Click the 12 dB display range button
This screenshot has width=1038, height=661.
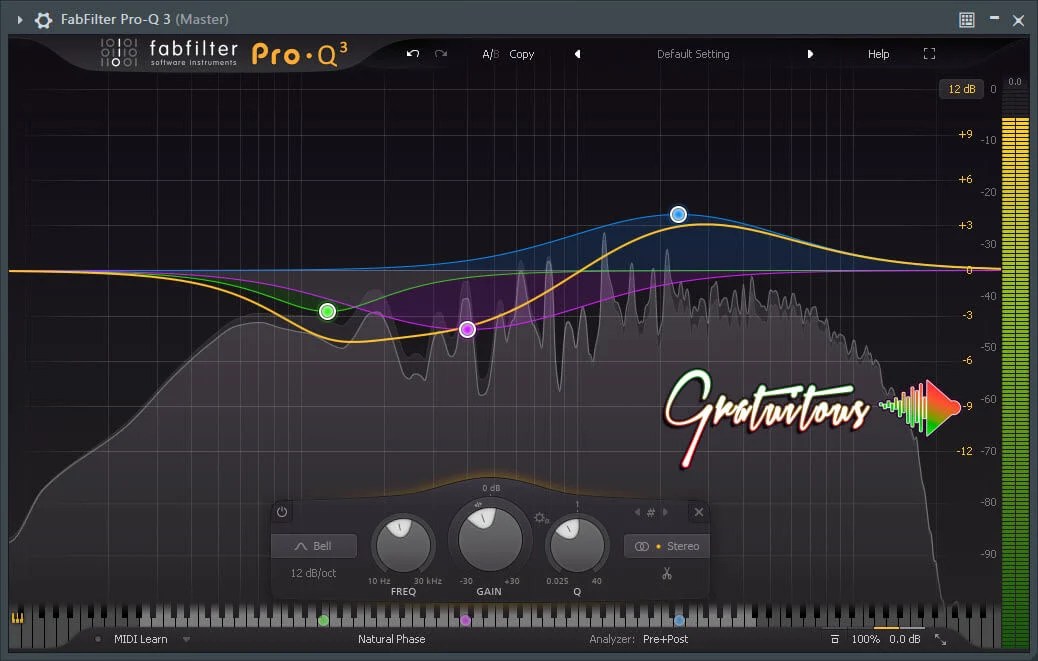pos(961,89)
